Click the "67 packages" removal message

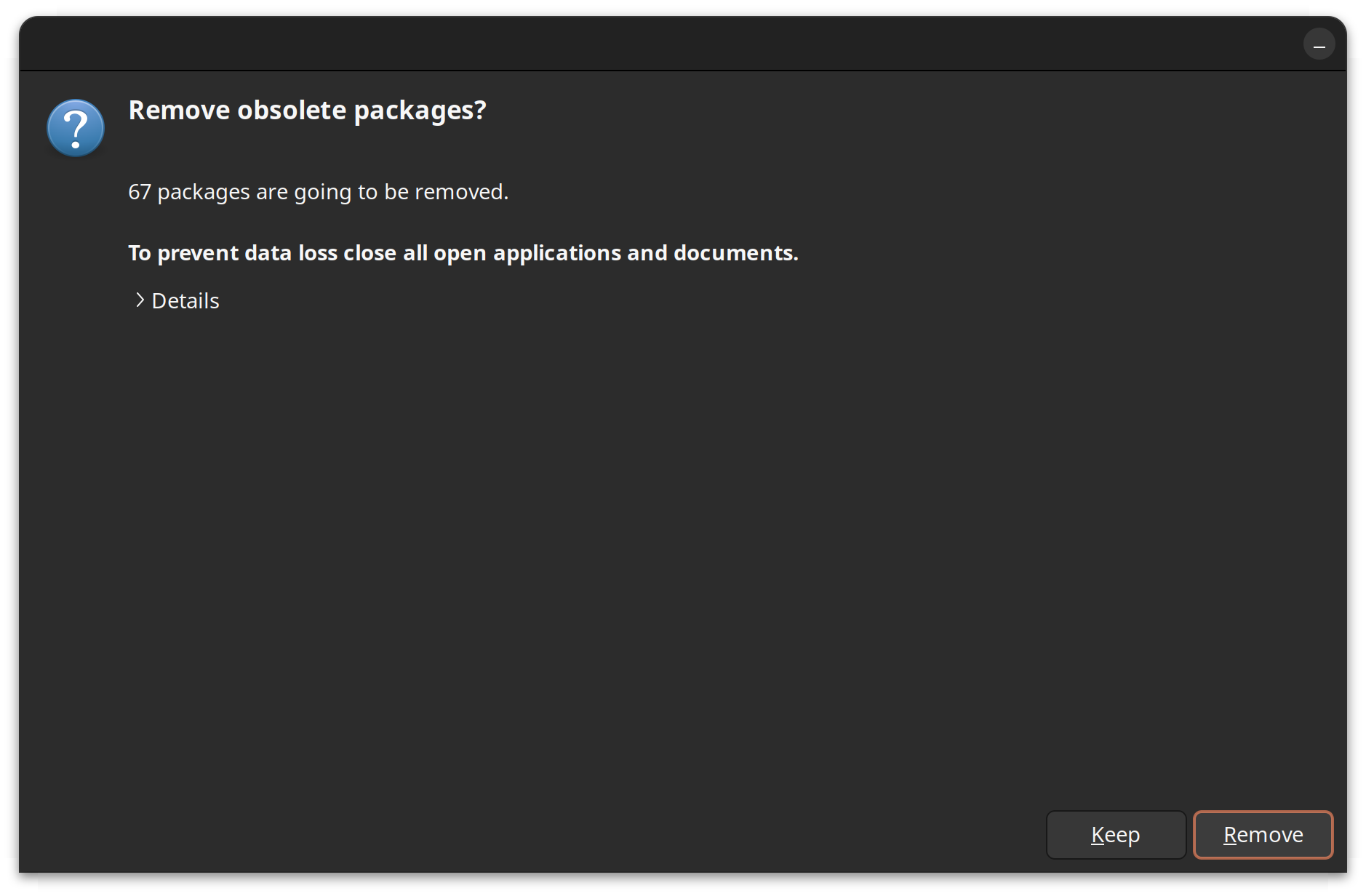[318, 192]
